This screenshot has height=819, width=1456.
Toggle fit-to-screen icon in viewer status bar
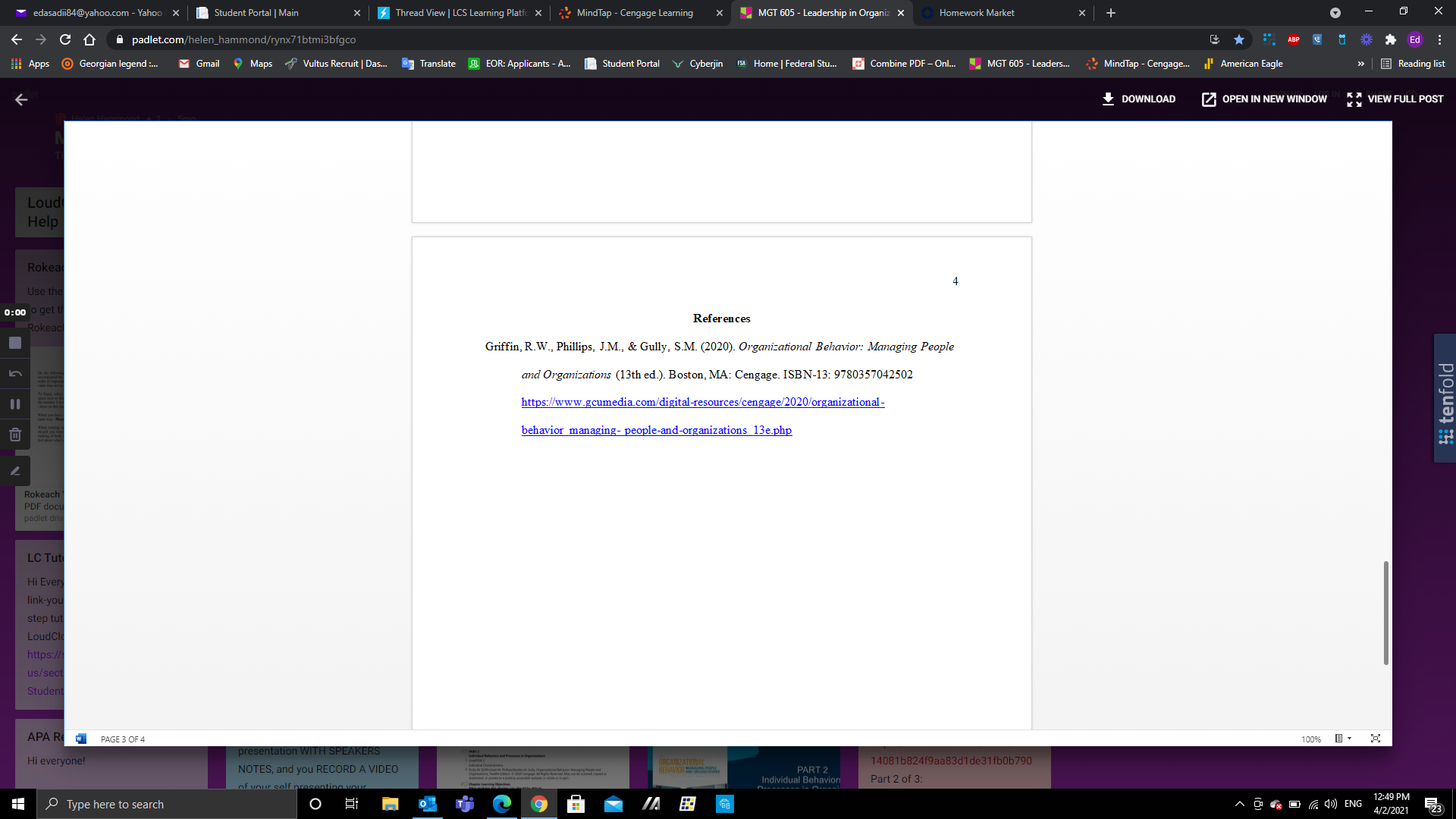1376,739
